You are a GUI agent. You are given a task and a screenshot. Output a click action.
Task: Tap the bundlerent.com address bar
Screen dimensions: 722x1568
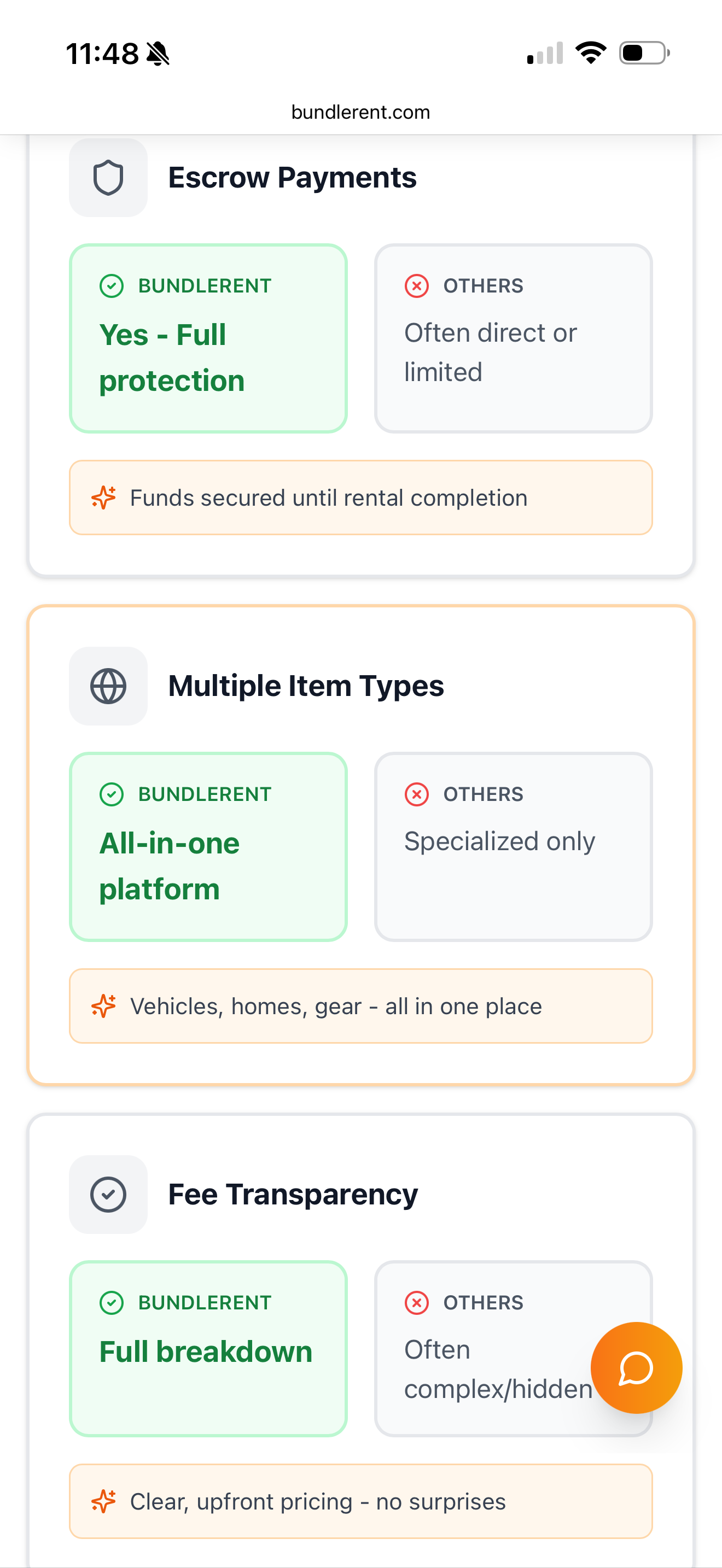point(360,112)
